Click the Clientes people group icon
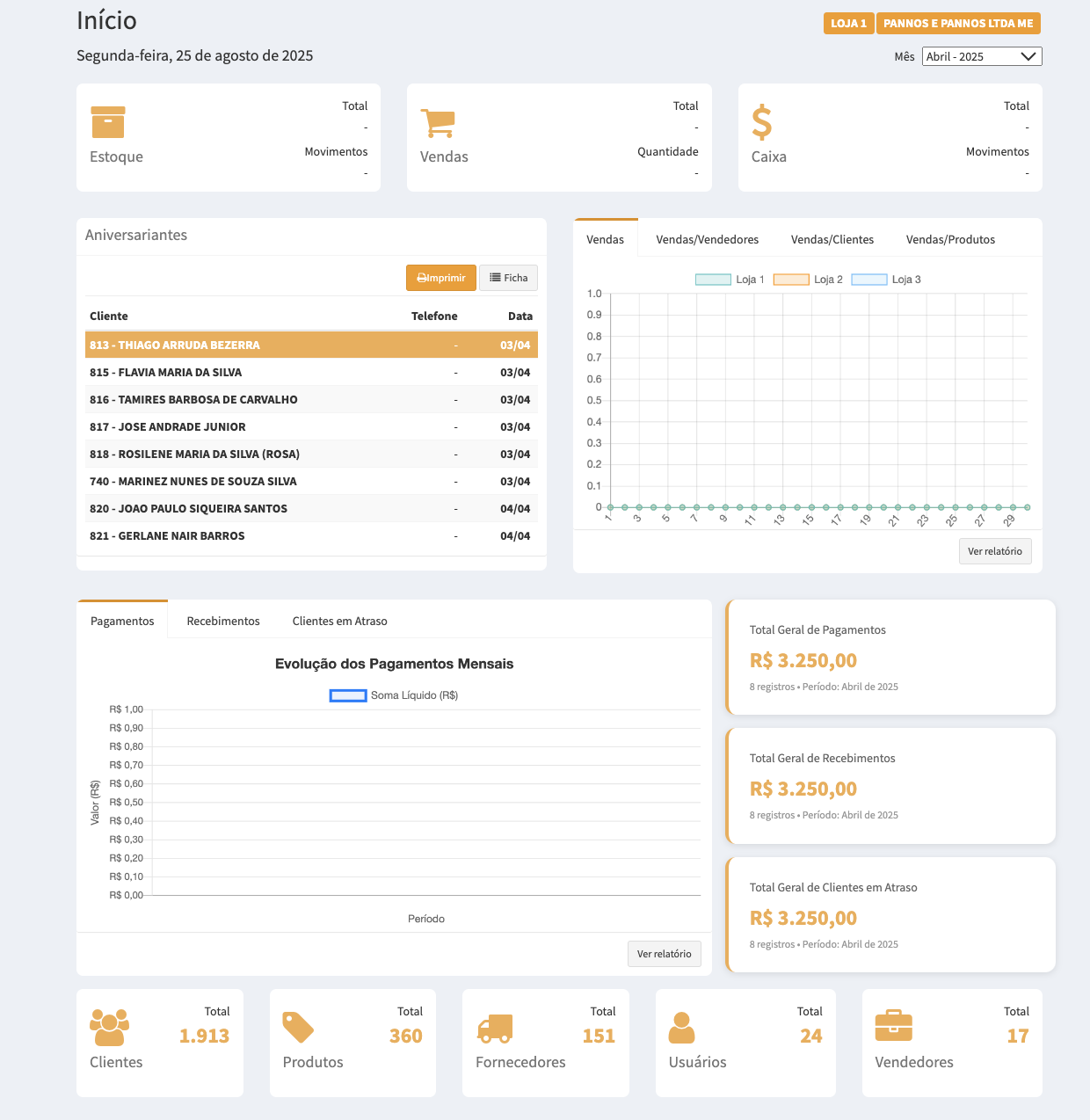 coord(109,1026)
